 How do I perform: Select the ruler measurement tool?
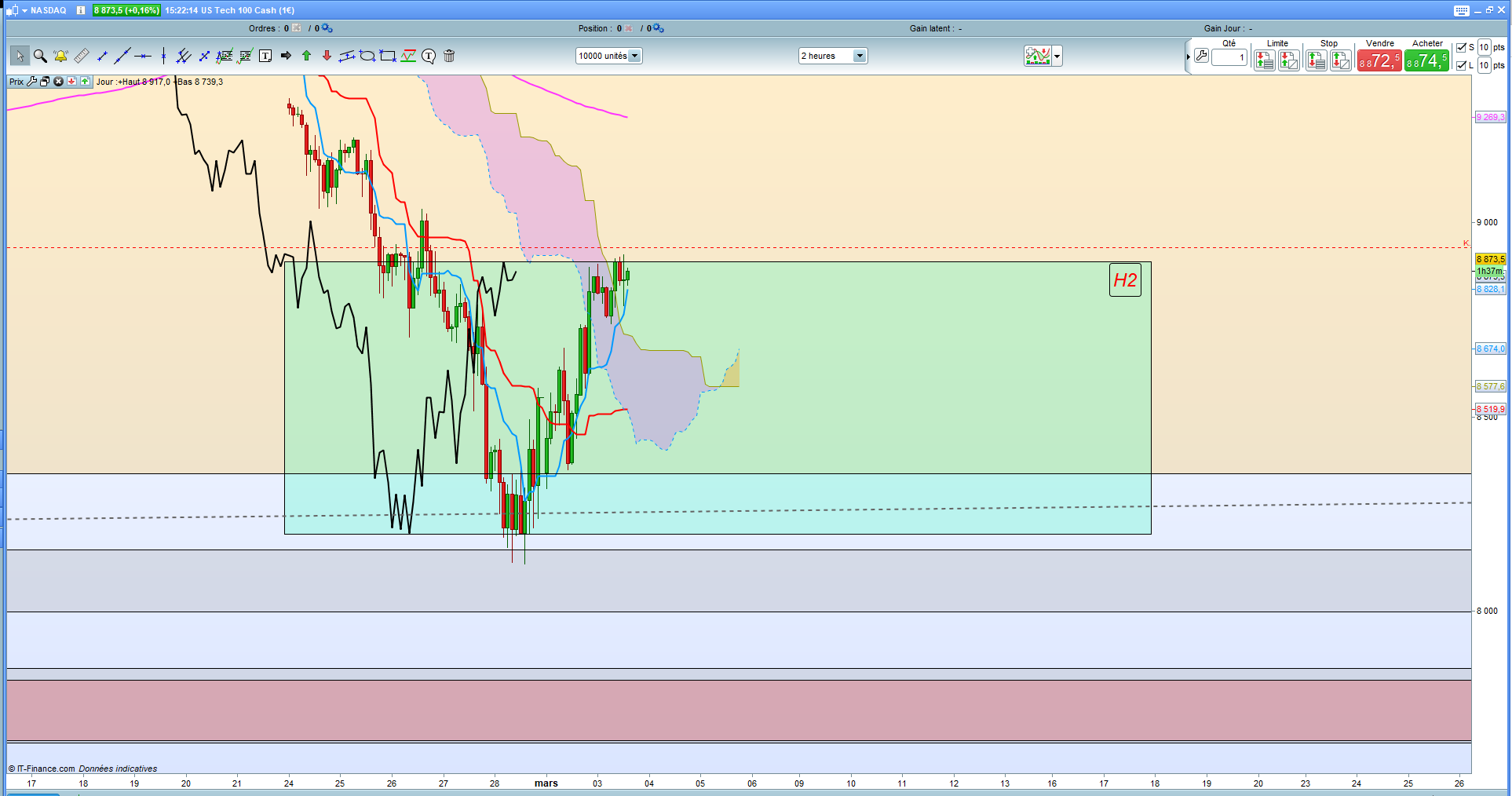coord(82,56)
